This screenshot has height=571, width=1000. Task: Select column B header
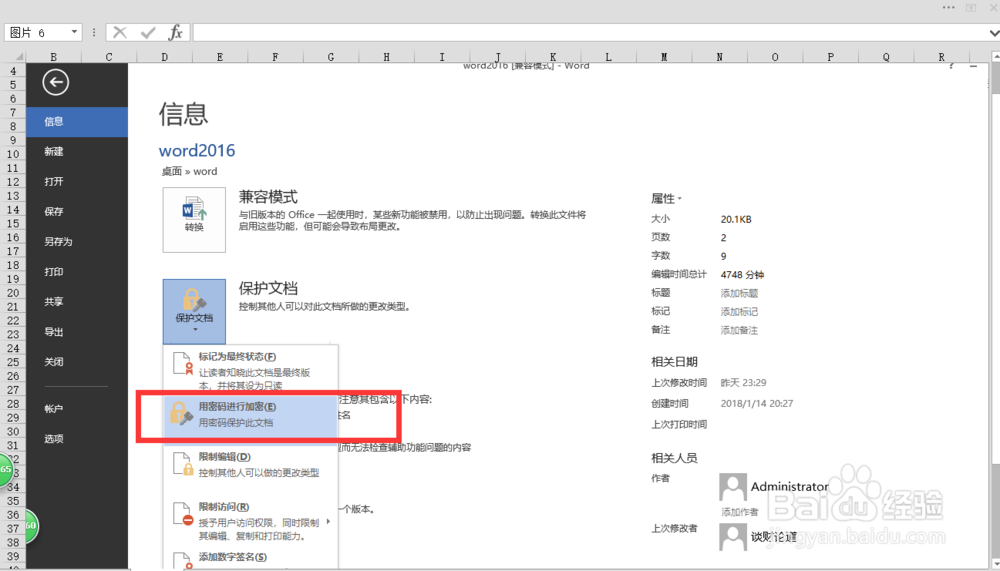(54, 57)
